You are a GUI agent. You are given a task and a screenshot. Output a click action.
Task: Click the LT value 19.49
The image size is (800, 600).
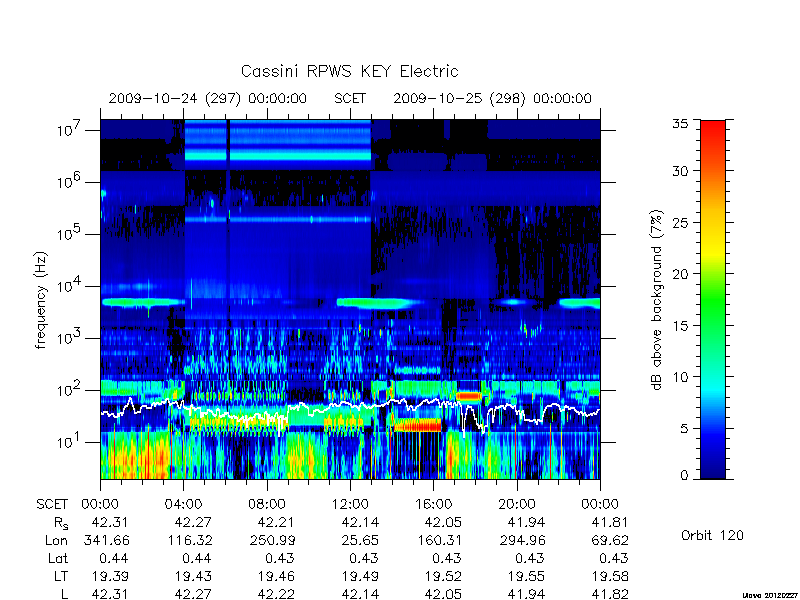click(x=360, y=576)
